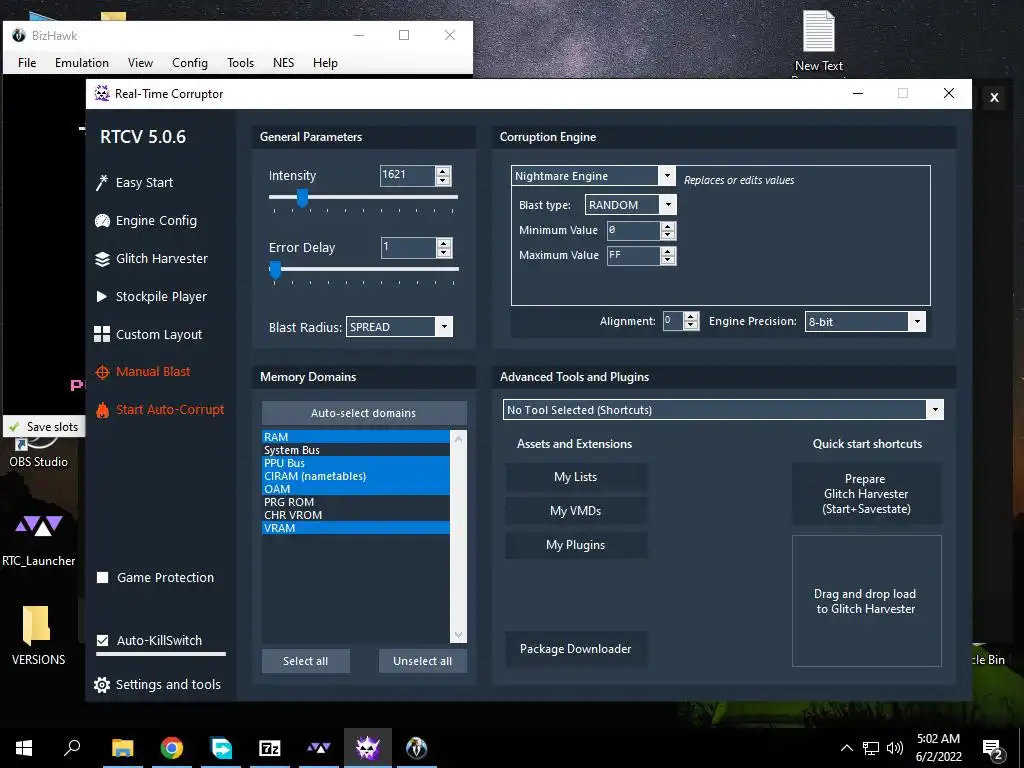Open Blast Radius SPREAD dropdown
This screenshot has height=768, width=1024.
[444, 327]
